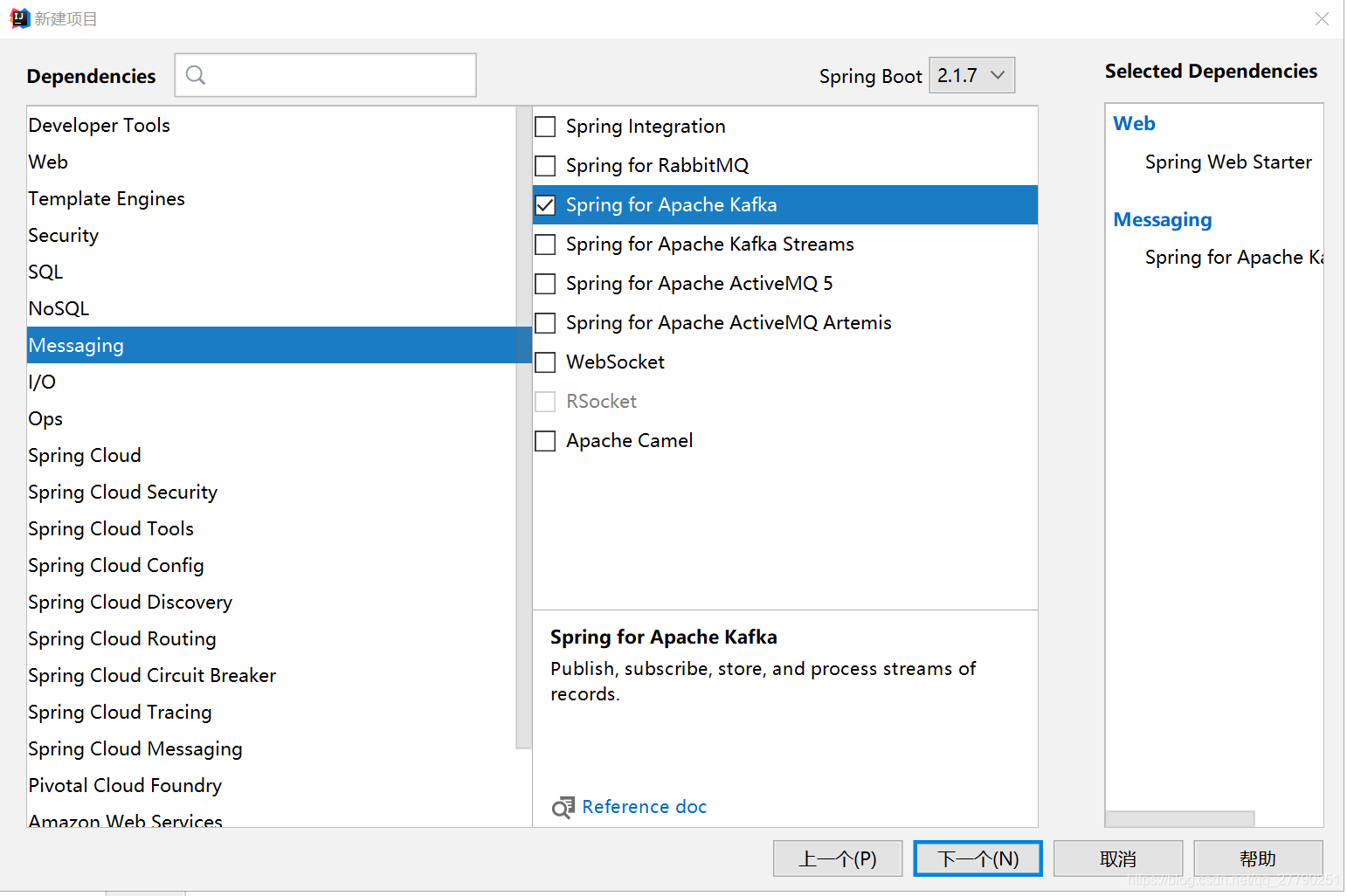Click the 上一个(P) previous button
Image resolution: width=1347 pixels, height=896 pixels.
coord(838,858)
